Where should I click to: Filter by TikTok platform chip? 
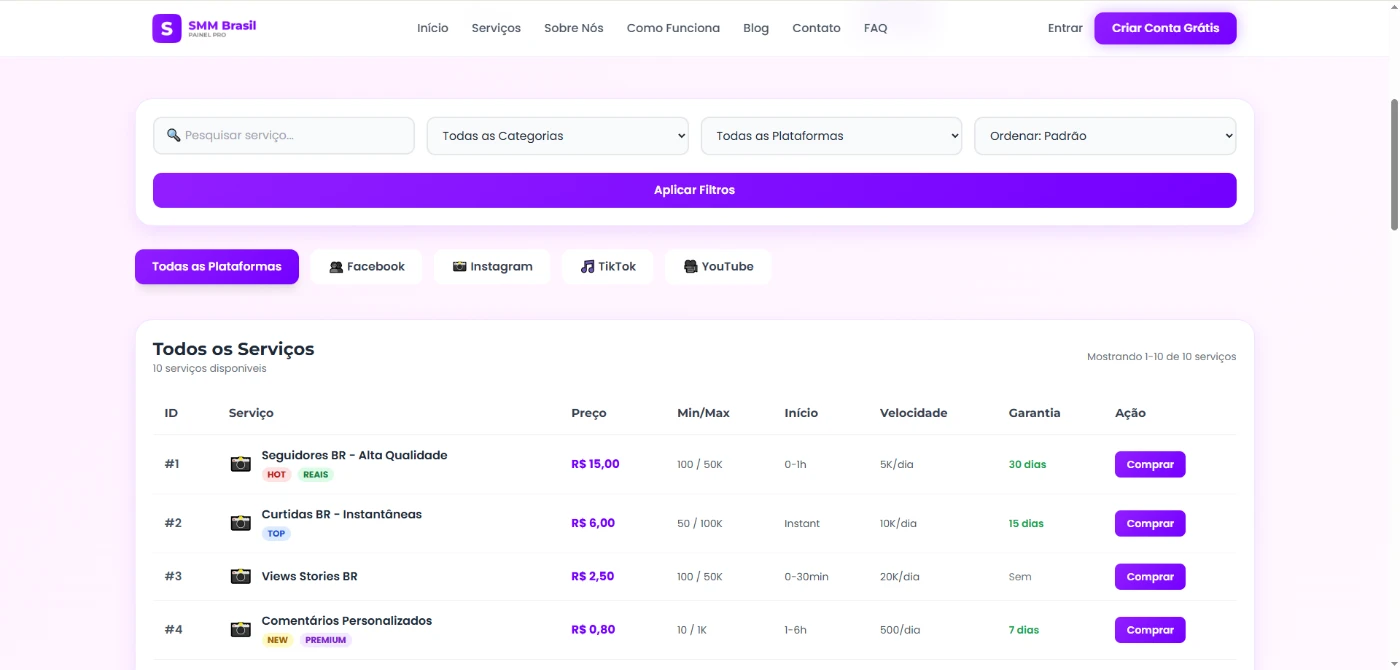(607, 267)
